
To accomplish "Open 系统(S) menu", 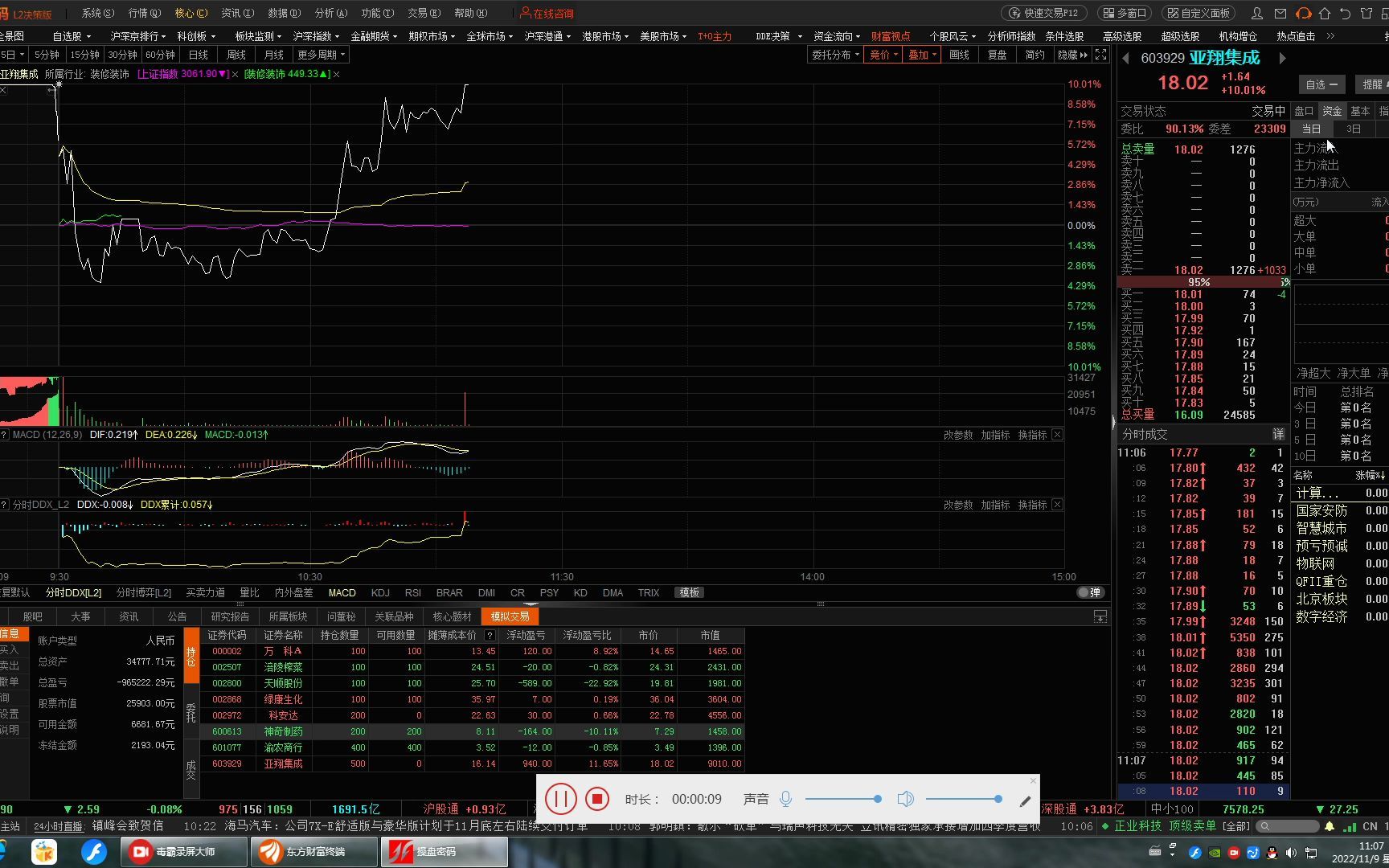I will pyautogui.click(x=98, y=14).
